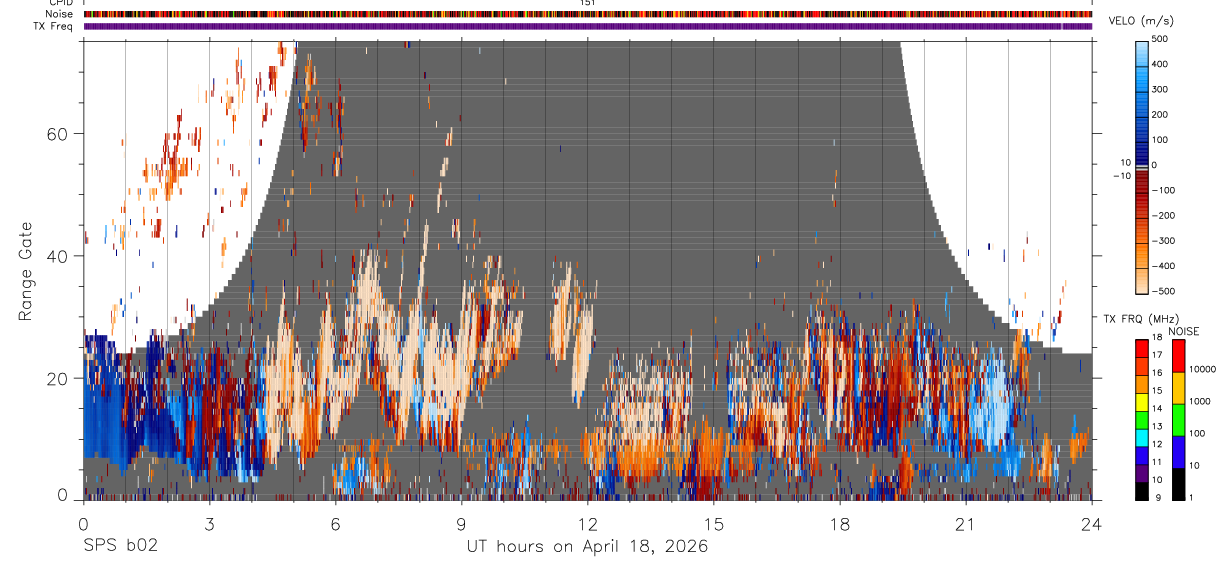The width and height of the screenshot is (1228, 567).
Task: Click the 'SPS b02' radar label
Action: tap(120, 546)
